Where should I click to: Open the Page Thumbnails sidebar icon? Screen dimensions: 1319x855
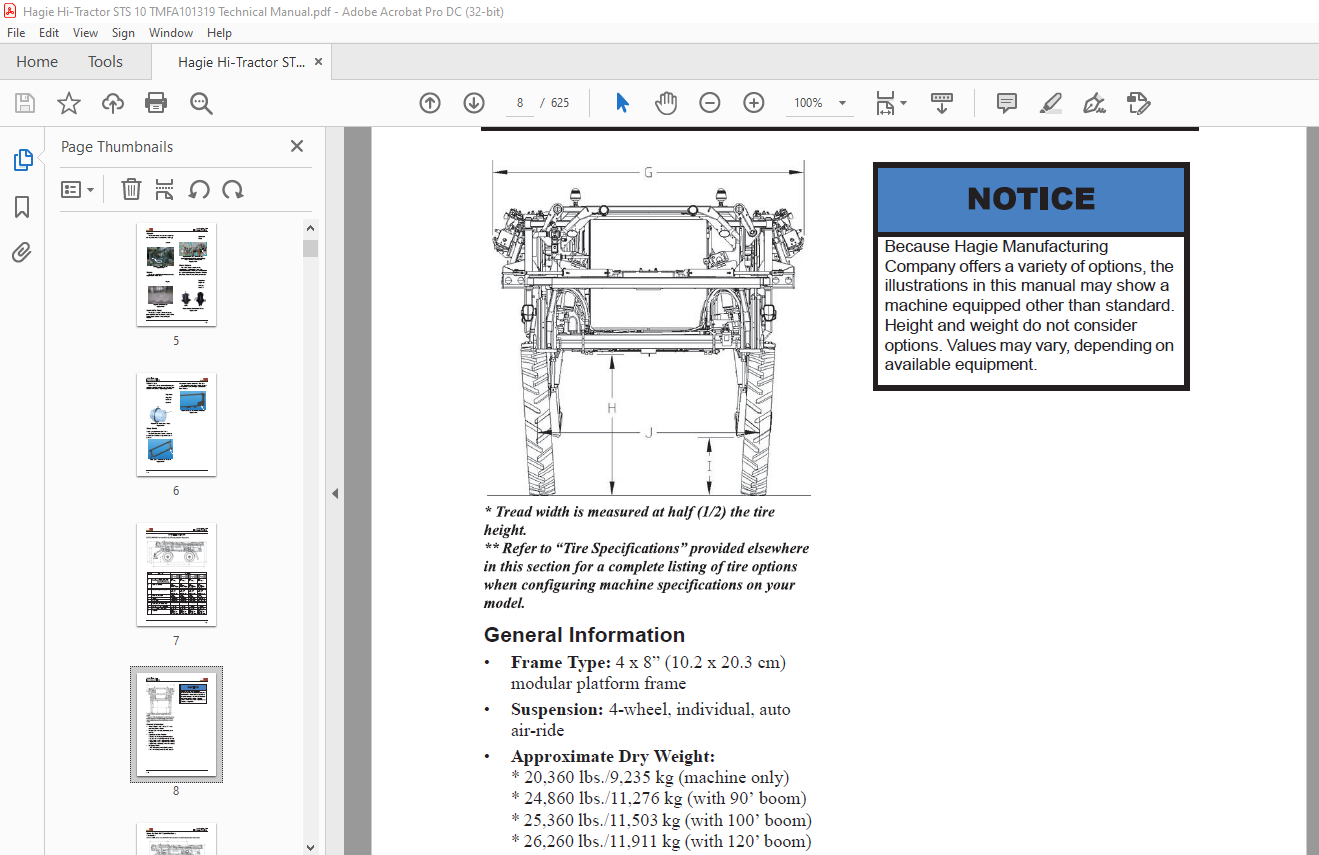(x=22, y=160)
